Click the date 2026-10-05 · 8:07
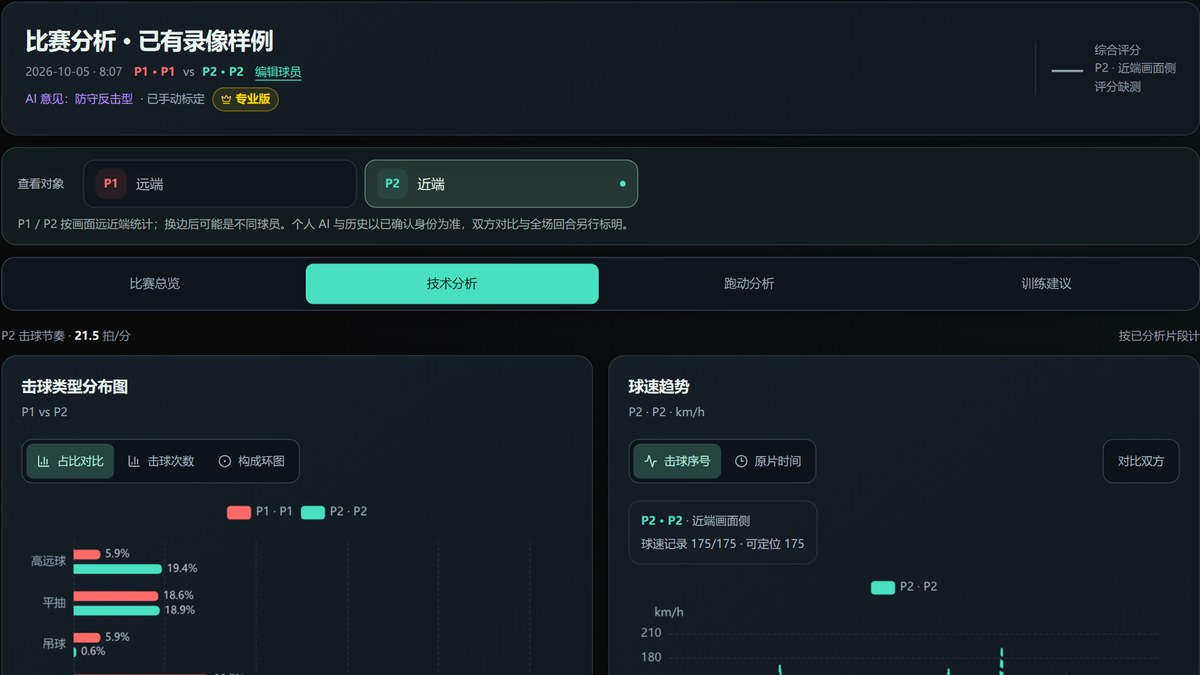 74,72
